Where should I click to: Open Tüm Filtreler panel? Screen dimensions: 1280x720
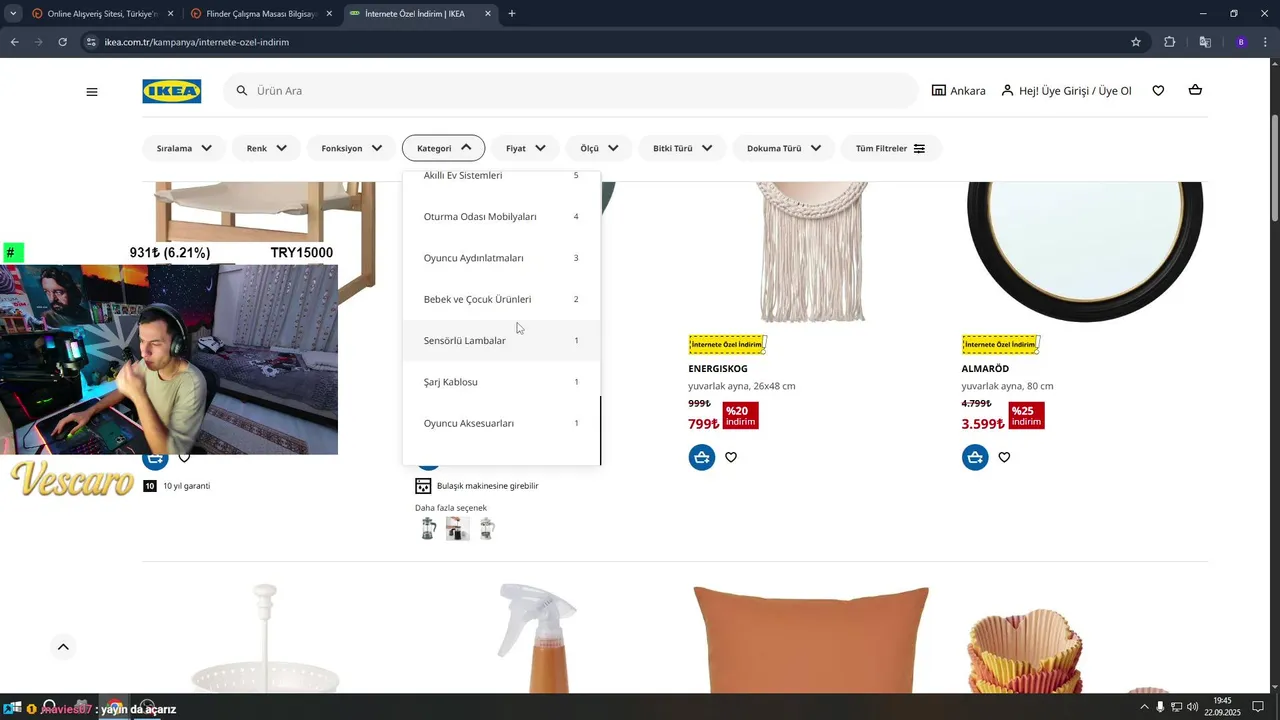click(891, 148)
